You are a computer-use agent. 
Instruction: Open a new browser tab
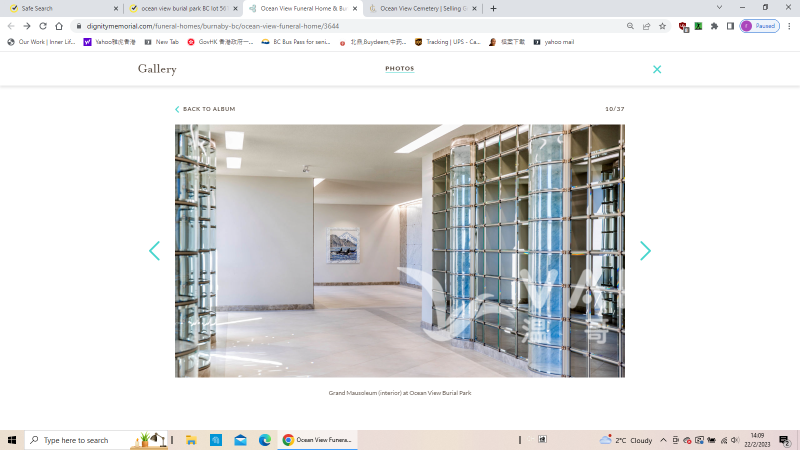coord(493,8)
